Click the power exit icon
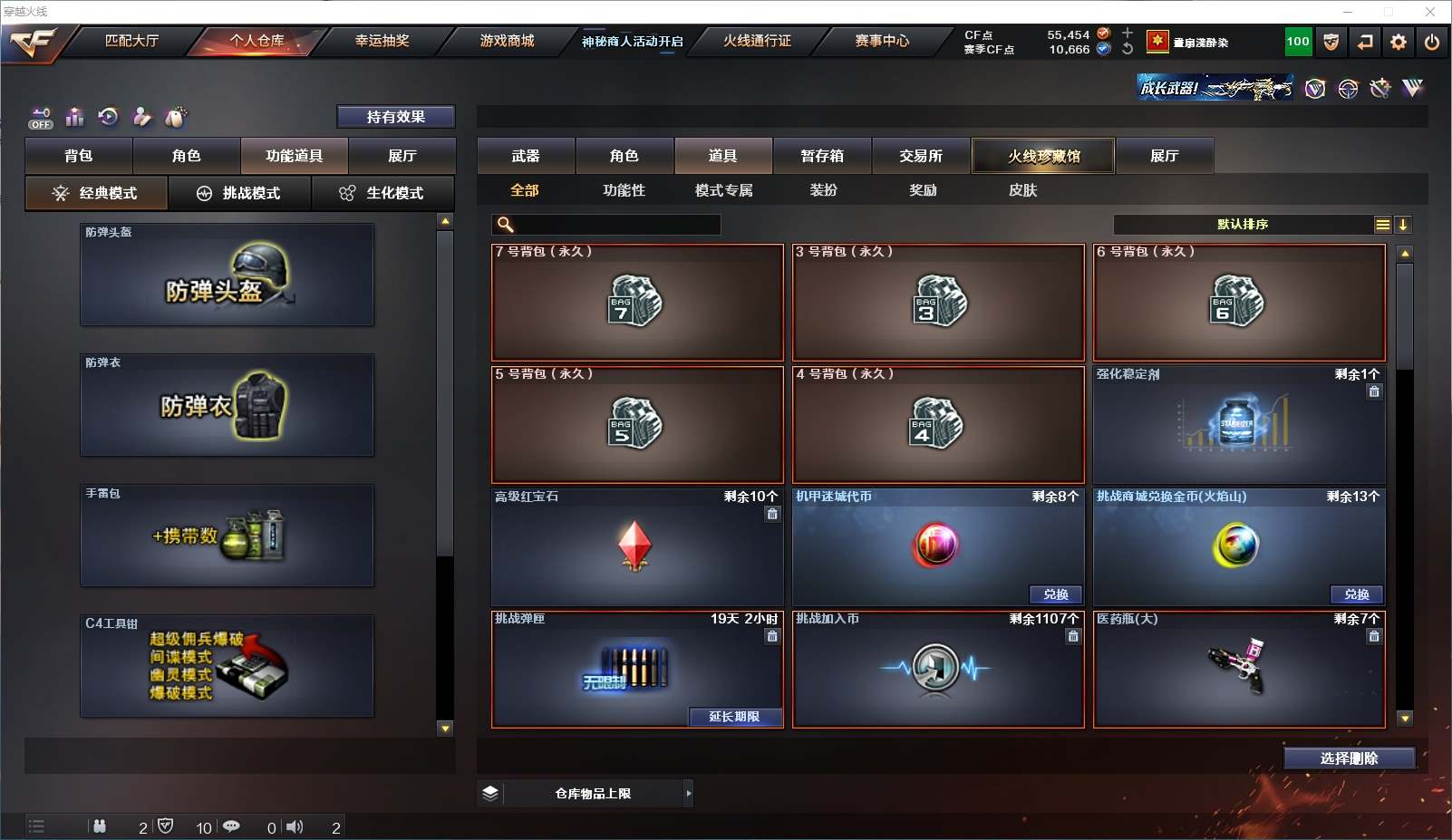The image size is (1452, 840). [1432, 42]
